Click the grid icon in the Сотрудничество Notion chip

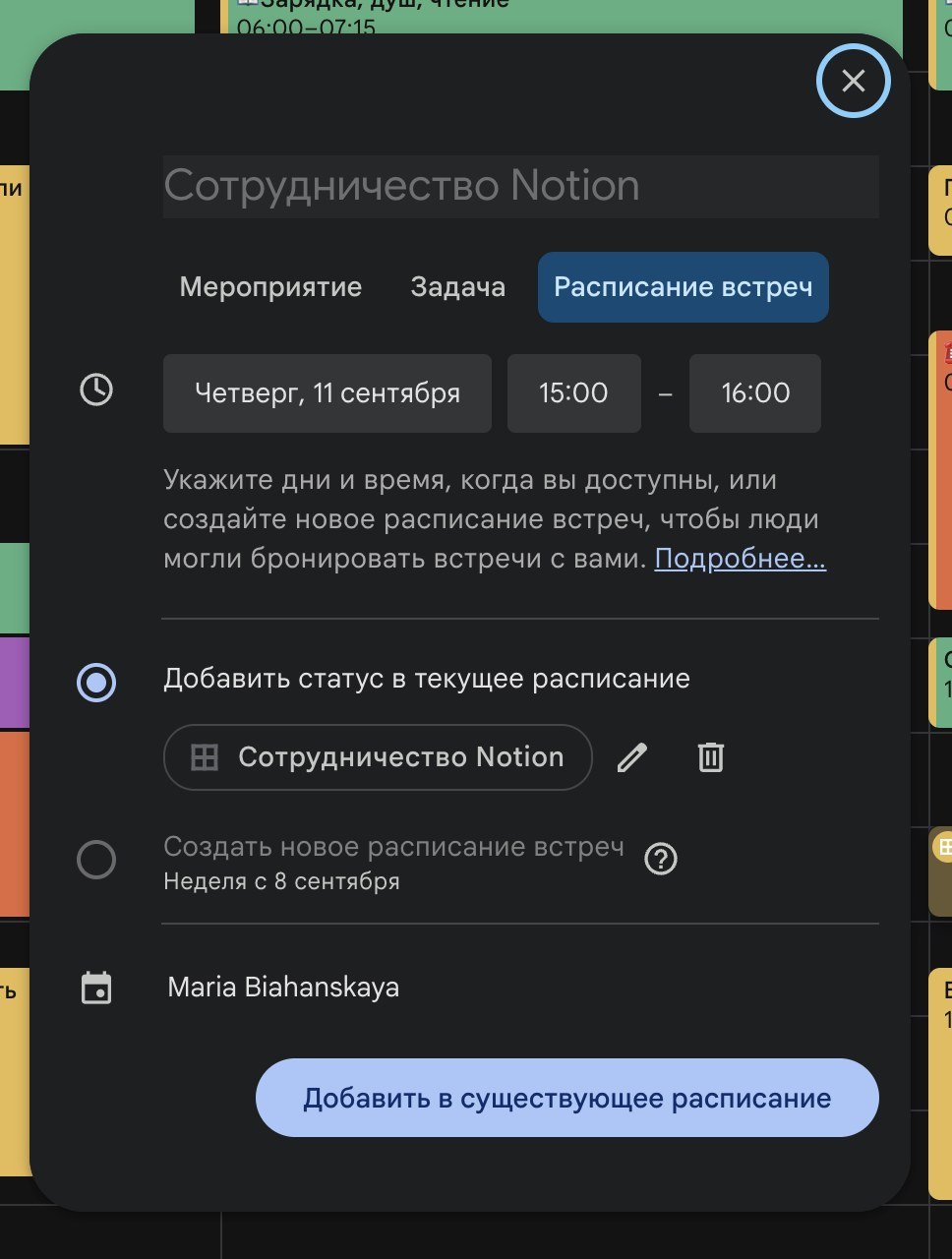point(205,757)
